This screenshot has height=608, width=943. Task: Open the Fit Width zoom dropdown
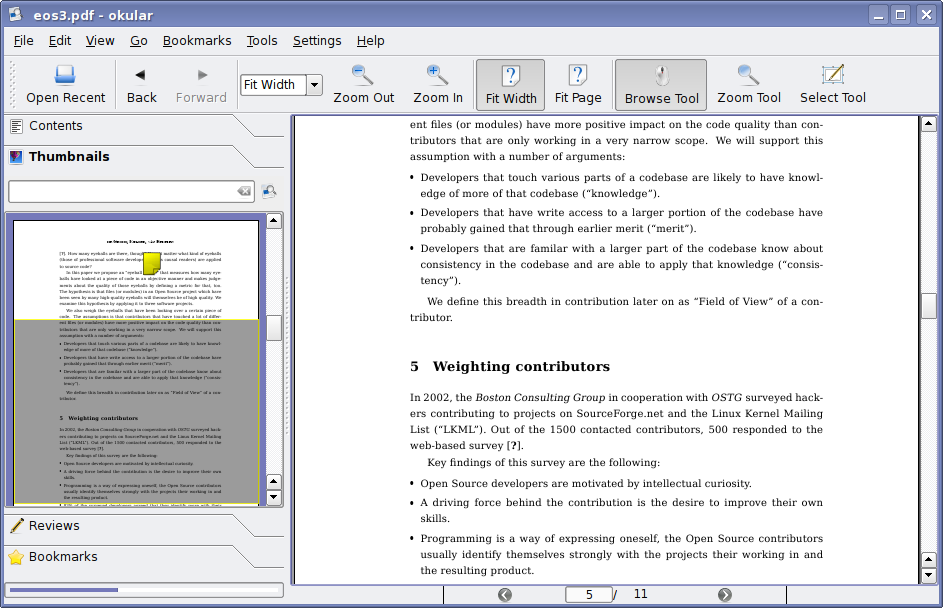(x=314, y=85)
